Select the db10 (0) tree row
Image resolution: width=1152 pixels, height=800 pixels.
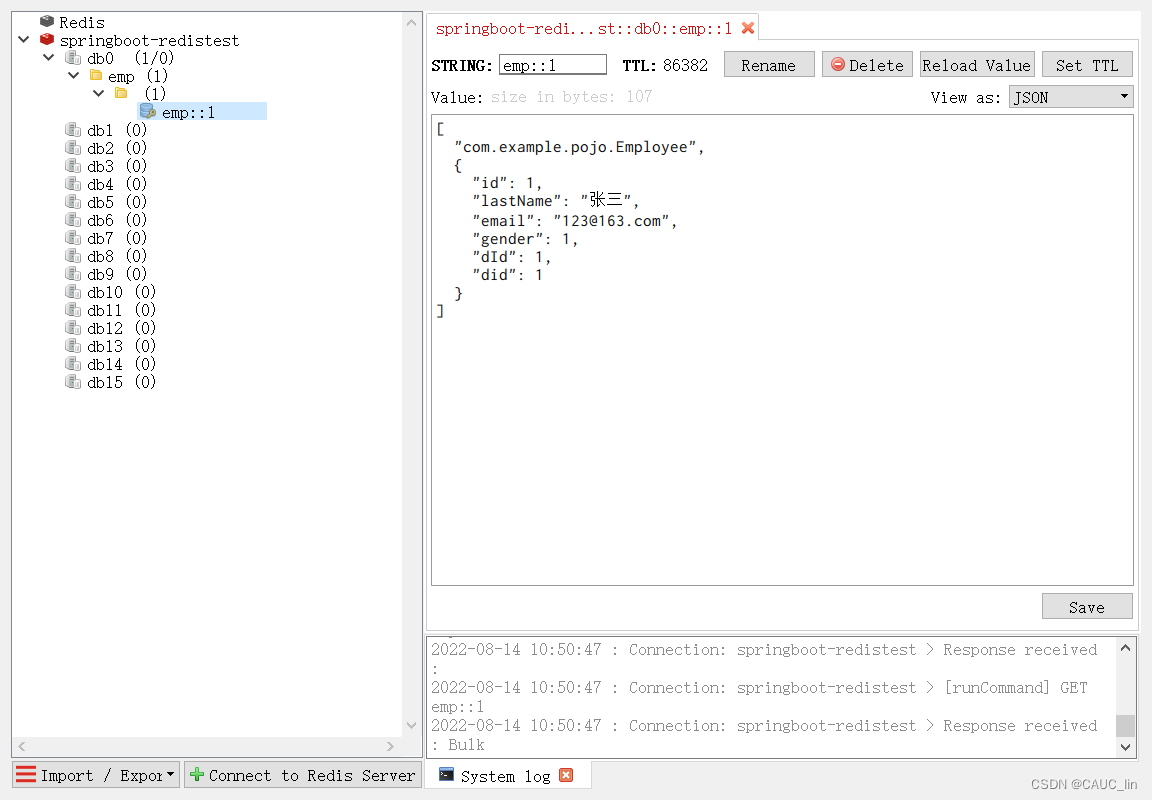point(121,292)
